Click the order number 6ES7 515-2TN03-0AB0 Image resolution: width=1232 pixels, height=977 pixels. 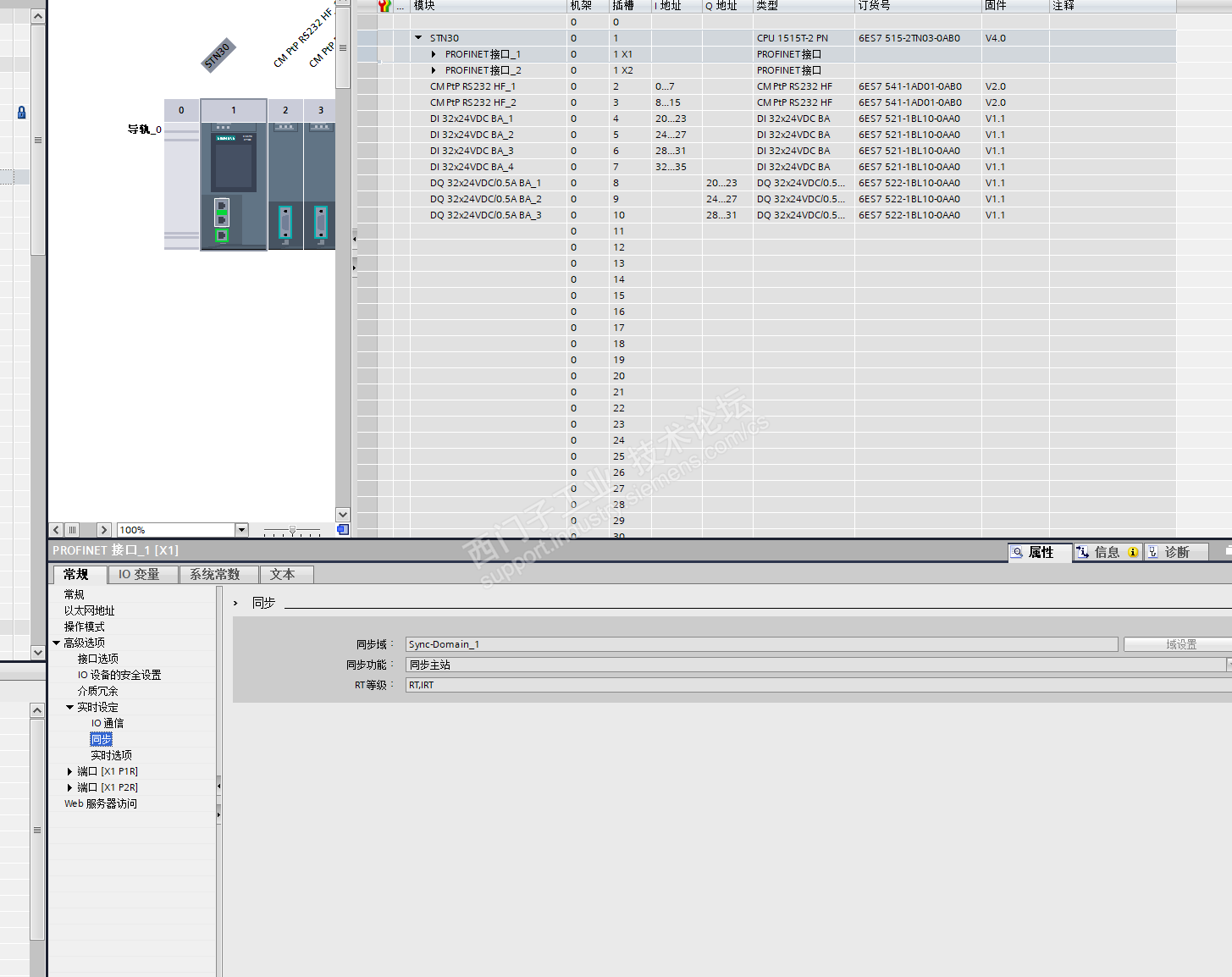click(x=909, y=38)
